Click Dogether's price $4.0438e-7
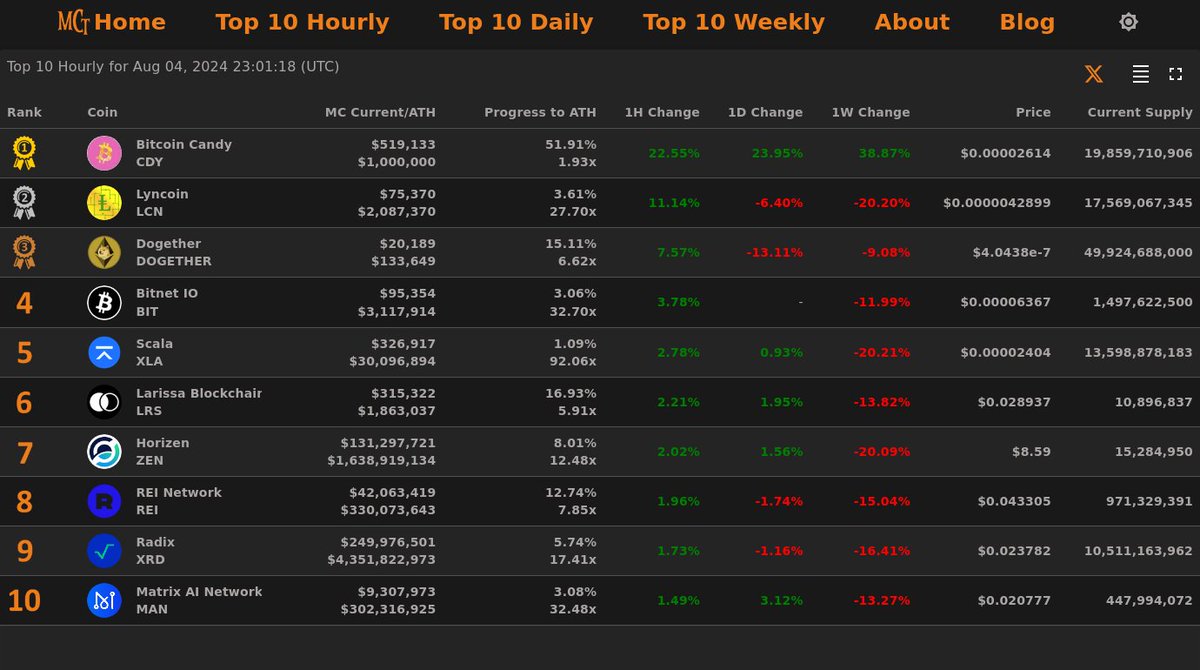Image resolution: width=1200 pixels, height=670 pixels. [x=1012, y=252]
